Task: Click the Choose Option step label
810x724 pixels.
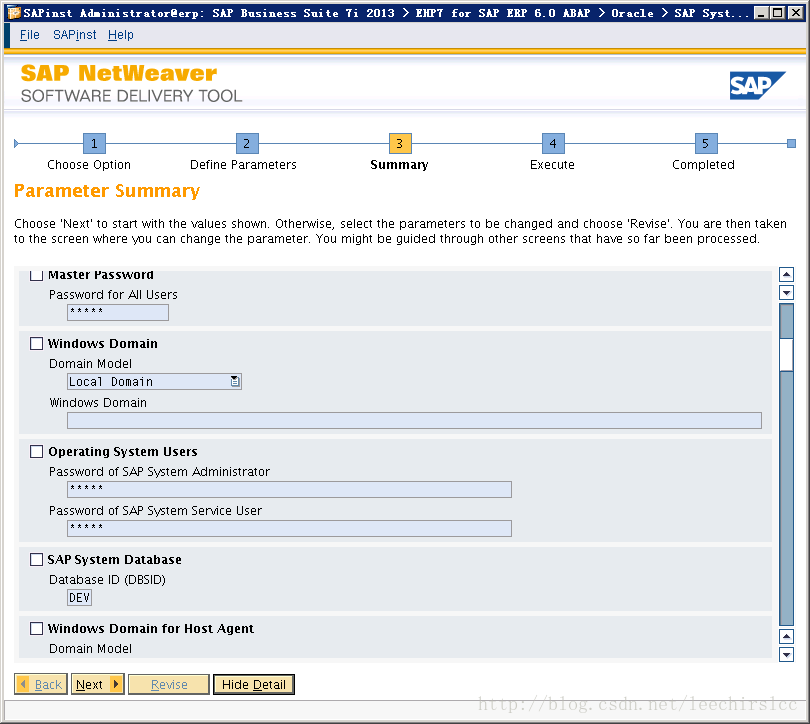Action: (89, 165)
